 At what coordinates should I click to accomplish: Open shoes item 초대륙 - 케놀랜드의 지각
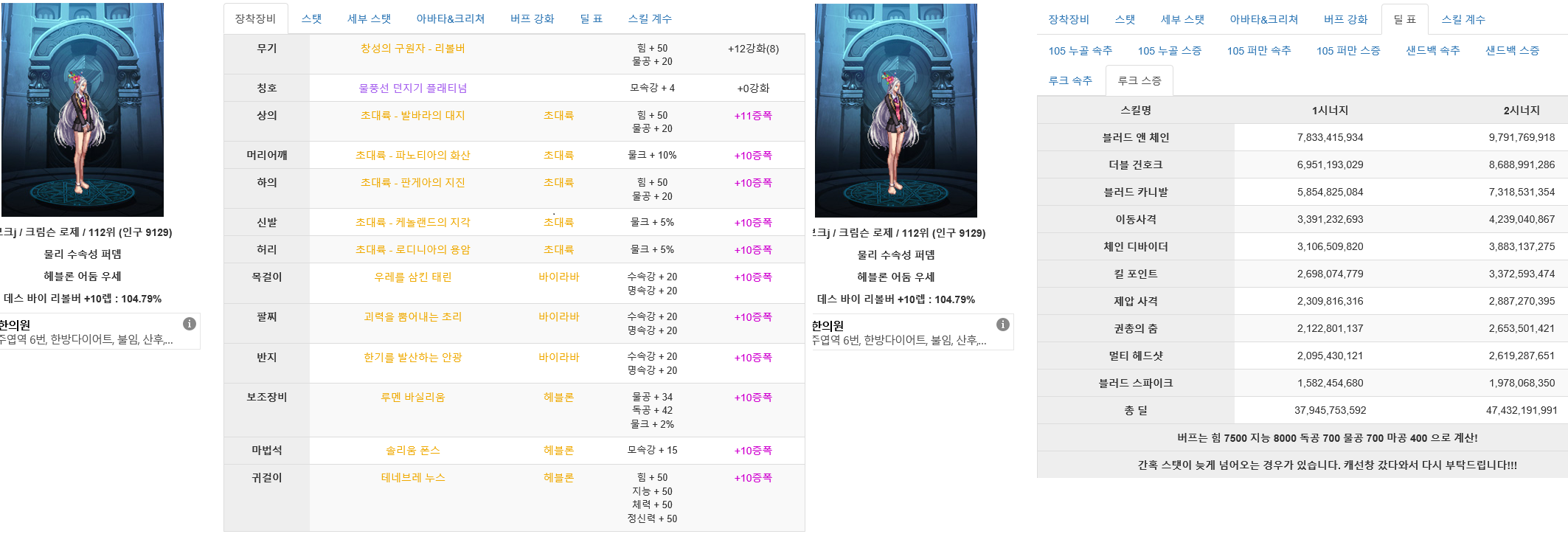[412, 222]
